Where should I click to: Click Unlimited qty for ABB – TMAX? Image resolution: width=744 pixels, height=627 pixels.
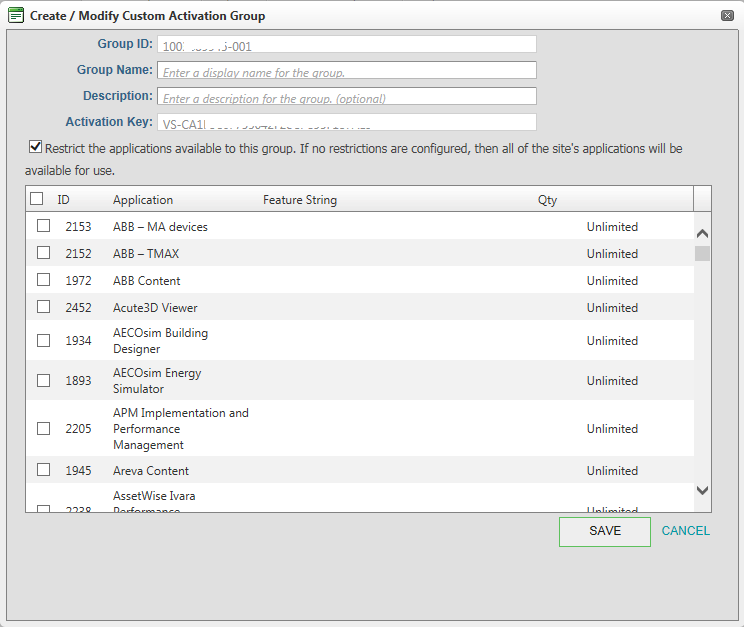[612, 254]
